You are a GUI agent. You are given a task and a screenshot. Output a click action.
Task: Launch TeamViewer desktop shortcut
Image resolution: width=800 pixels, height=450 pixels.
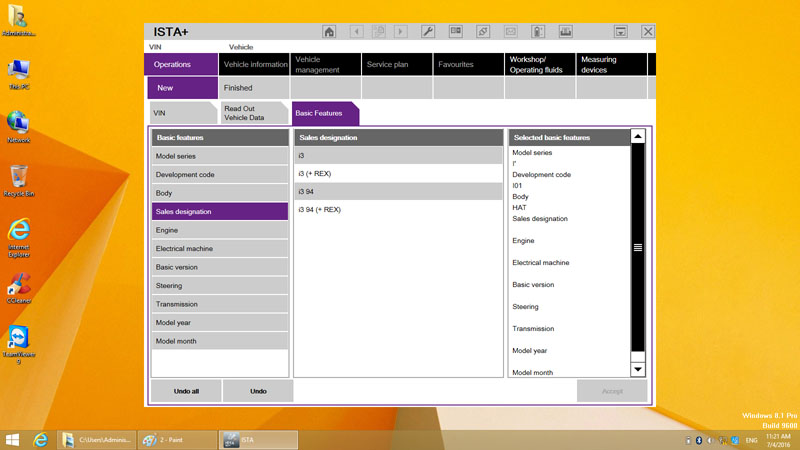coord(17,339)
